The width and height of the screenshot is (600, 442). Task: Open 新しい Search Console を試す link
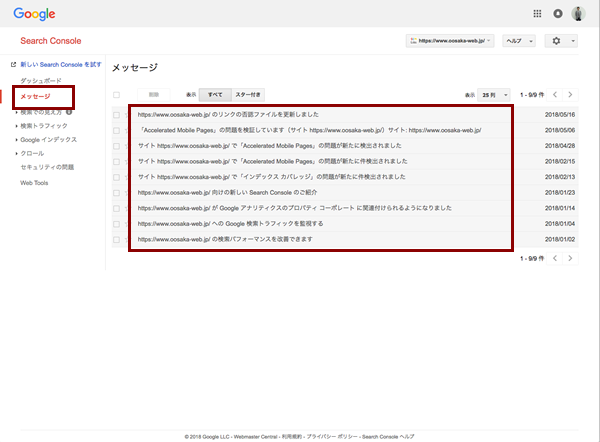[60, 65]
